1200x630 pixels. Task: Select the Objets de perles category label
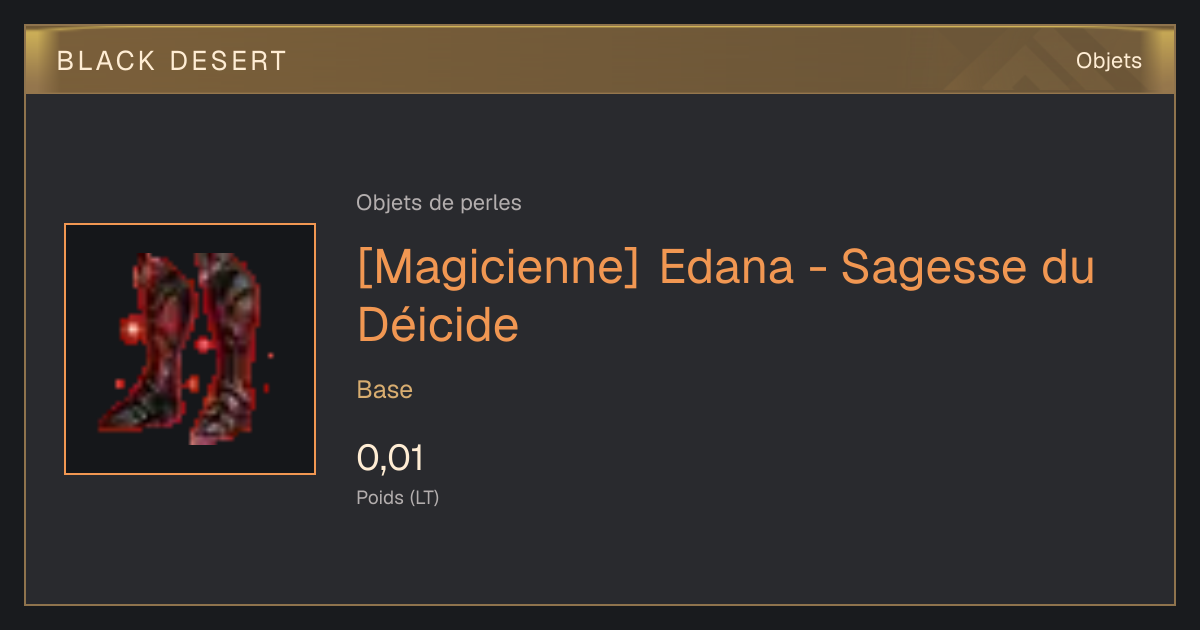(439, 203)
